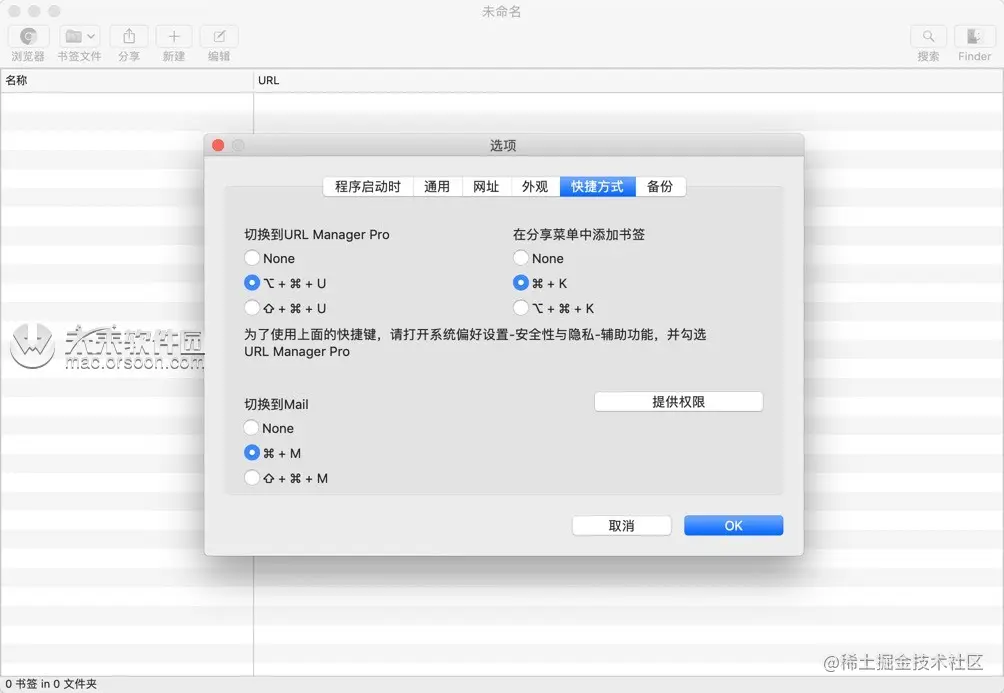1004x693 pixels.
Task: Click the 编辑 edit toolbar icon
Action: click(219, 37)
